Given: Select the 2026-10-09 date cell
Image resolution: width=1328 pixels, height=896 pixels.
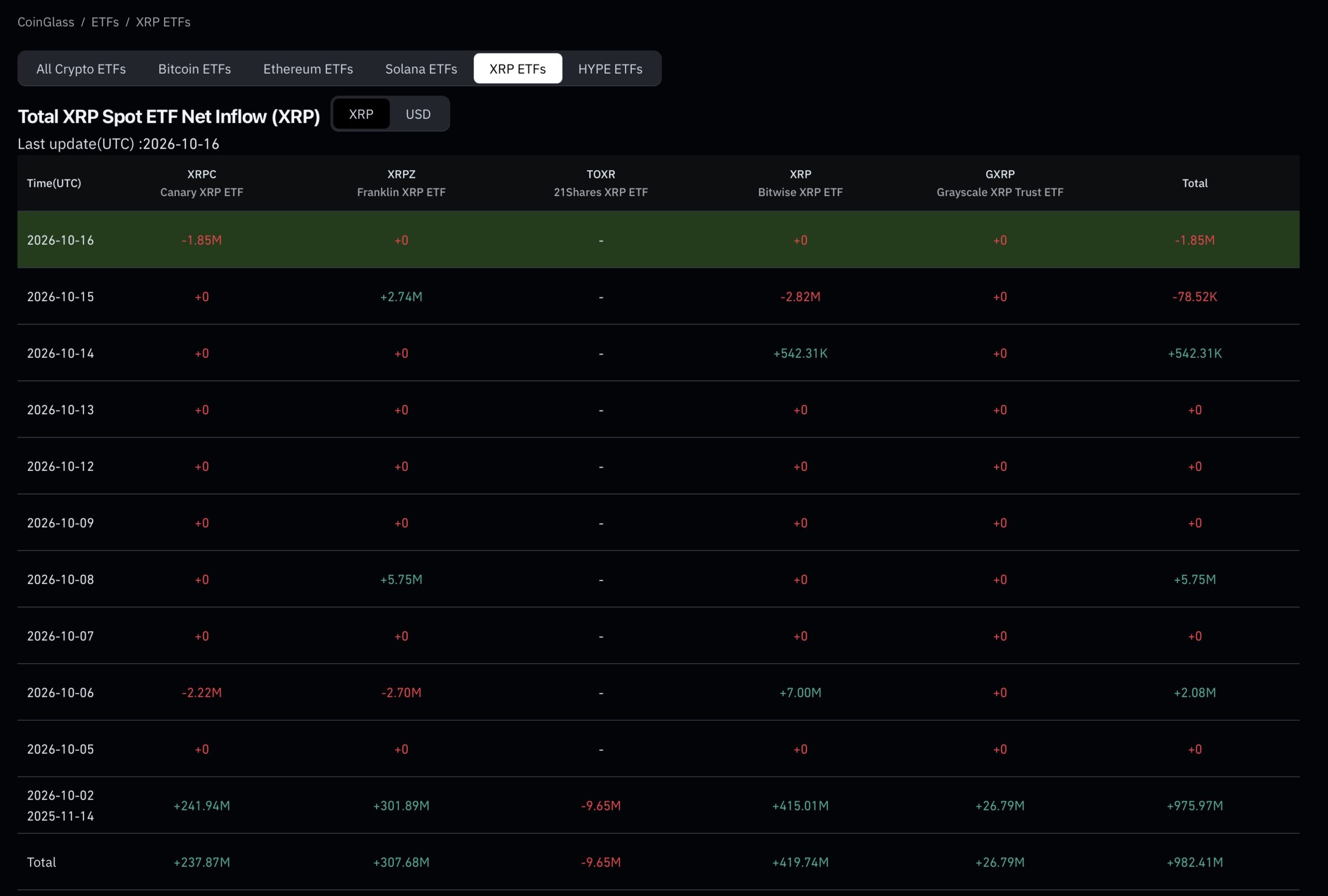Looking at the screenshot, I should pos(61,523).
